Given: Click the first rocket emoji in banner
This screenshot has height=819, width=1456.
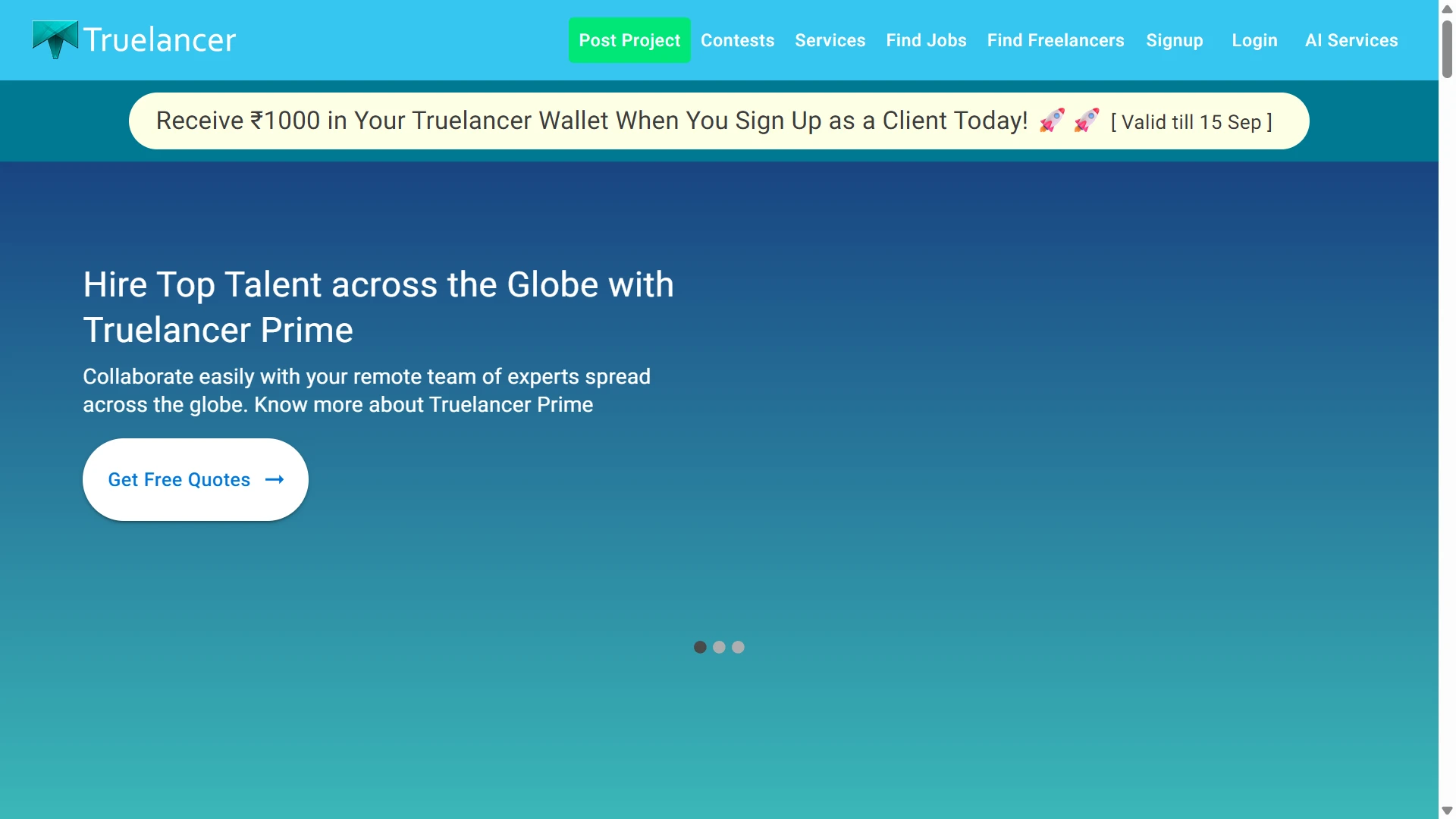Looking at the screenshot, I should click(1052, 121).
